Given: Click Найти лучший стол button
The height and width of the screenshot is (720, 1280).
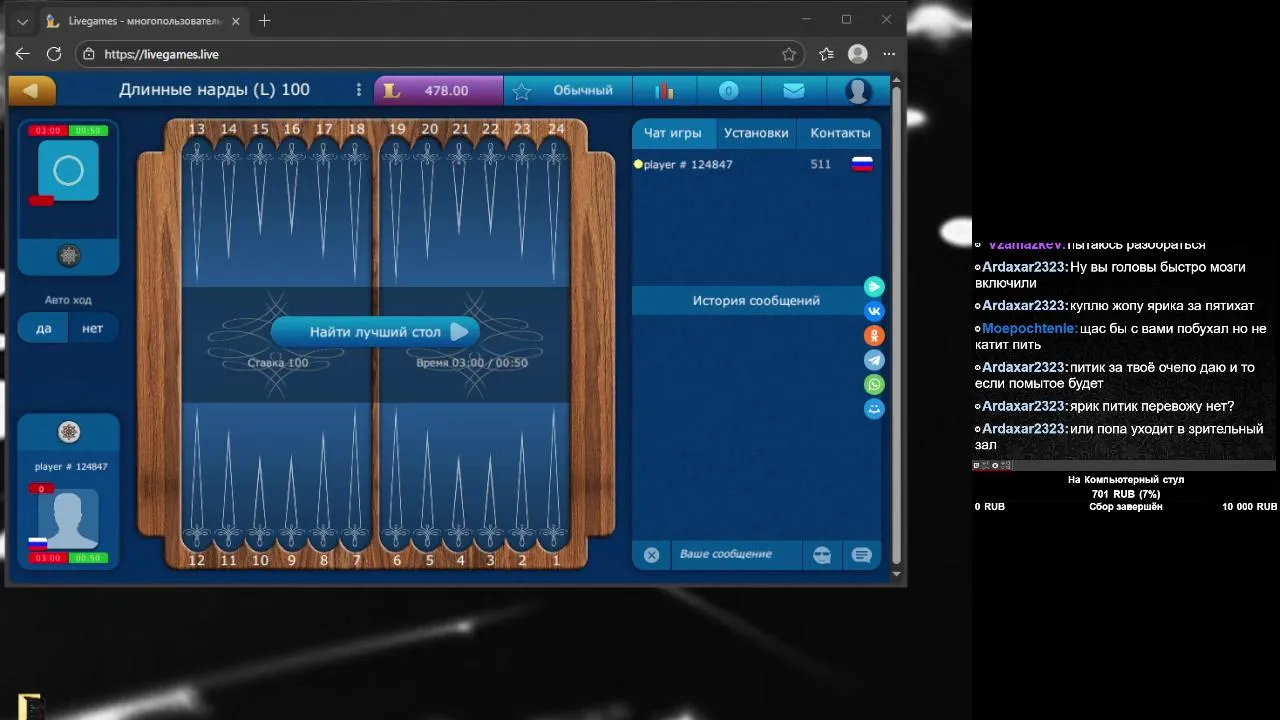Looking at the screenshot, I should (x=375, y=332).
